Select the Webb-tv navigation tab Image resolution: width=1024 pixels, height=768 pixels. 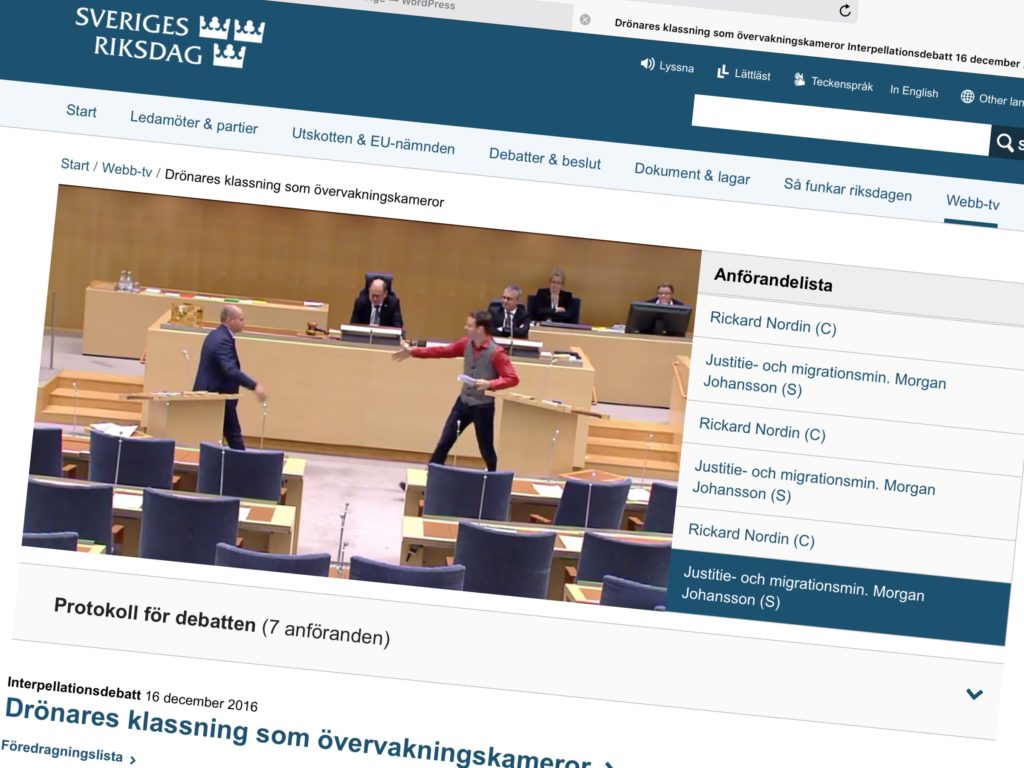pyautogui.click(x=972, y=203)
